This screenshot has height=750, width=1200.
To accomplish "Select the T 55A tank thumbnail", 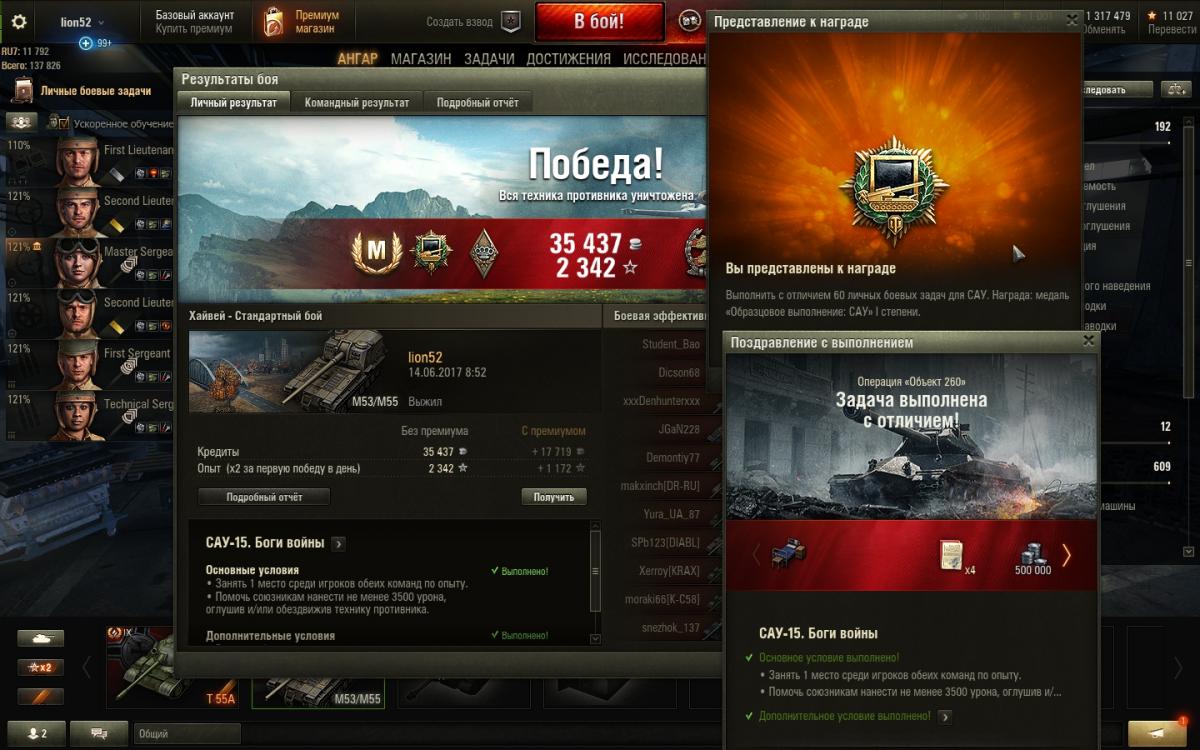I will pos(172,668).
